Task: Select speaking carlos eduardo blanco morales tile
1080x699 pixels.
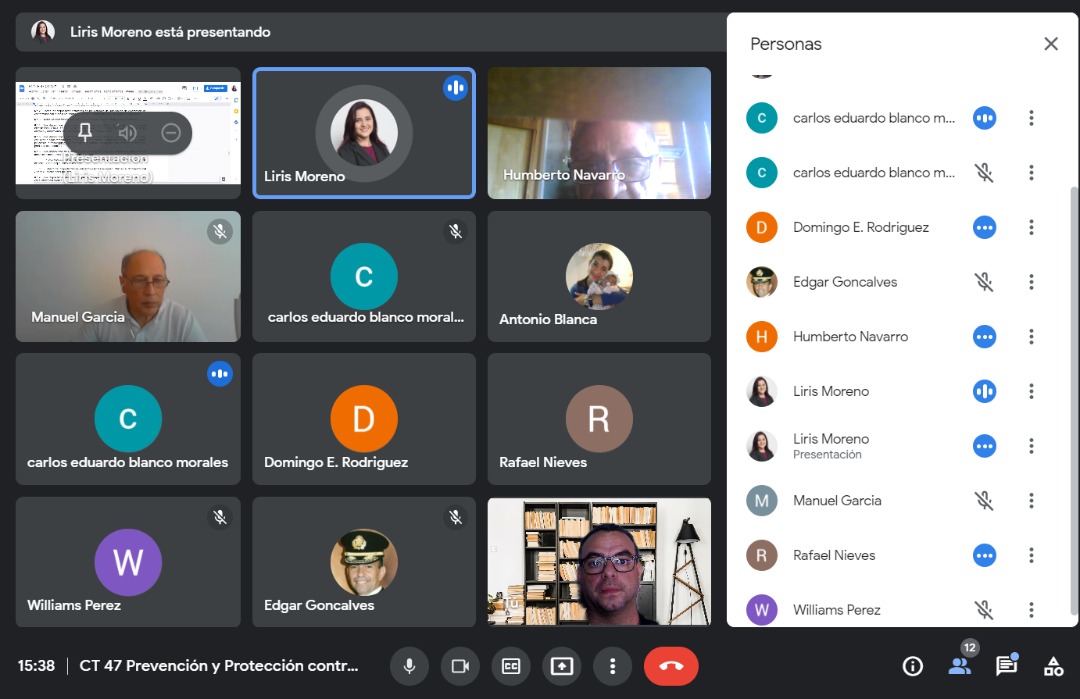Action: (x=128, y=419)
